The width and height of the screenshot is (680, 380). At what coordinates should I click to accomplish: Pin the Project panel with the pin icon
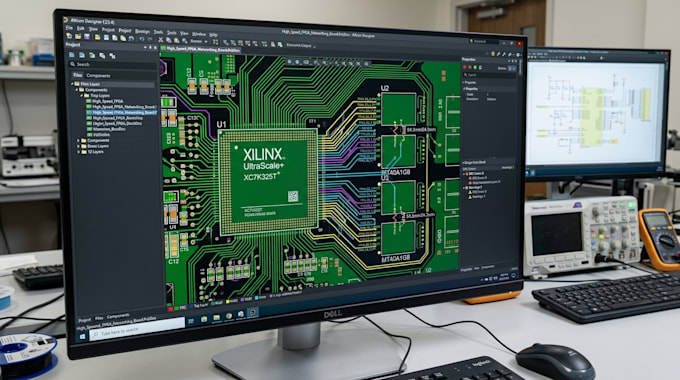(x=150, y=48)
